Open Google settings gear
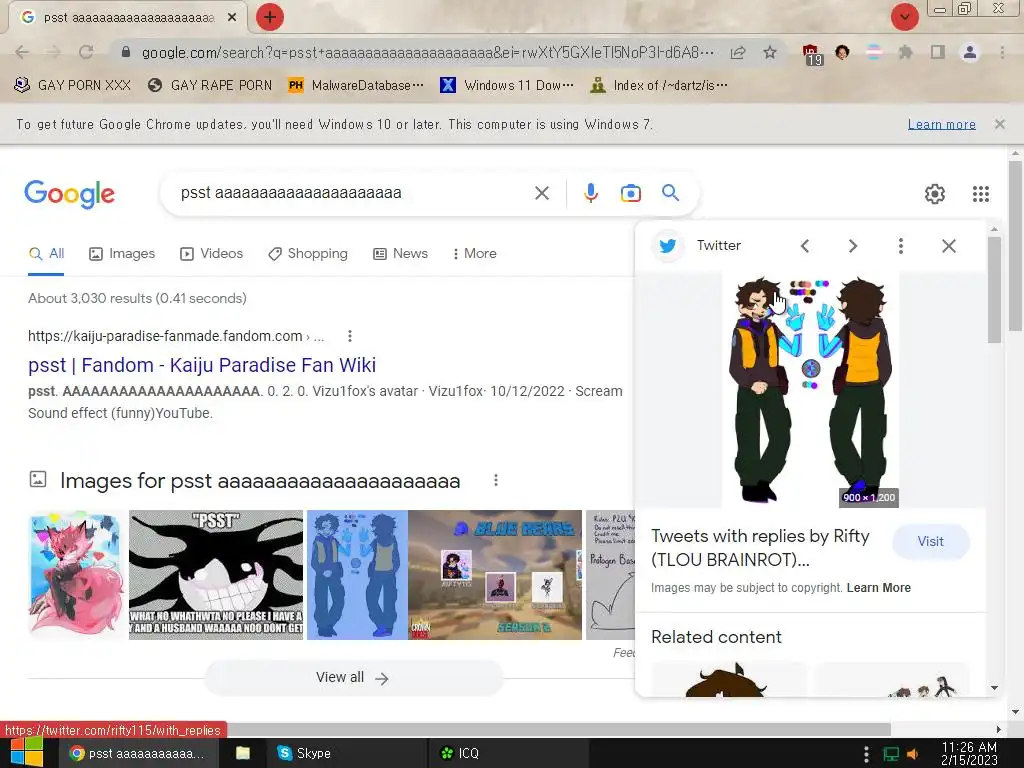Viewport: 1024px width, 768px height. 935,194
